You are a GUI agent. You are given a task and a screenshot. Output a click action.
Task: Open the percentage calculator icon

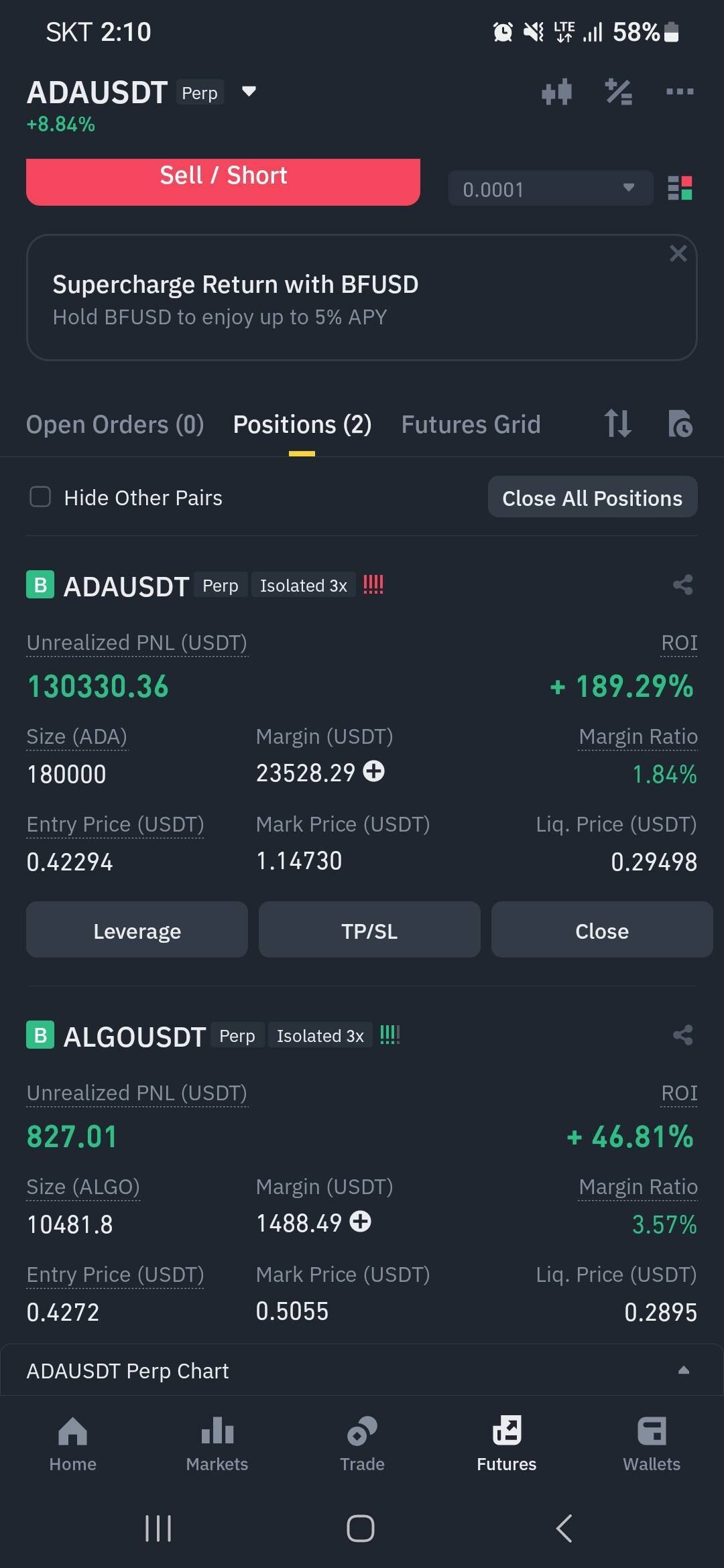pos(618,92)
